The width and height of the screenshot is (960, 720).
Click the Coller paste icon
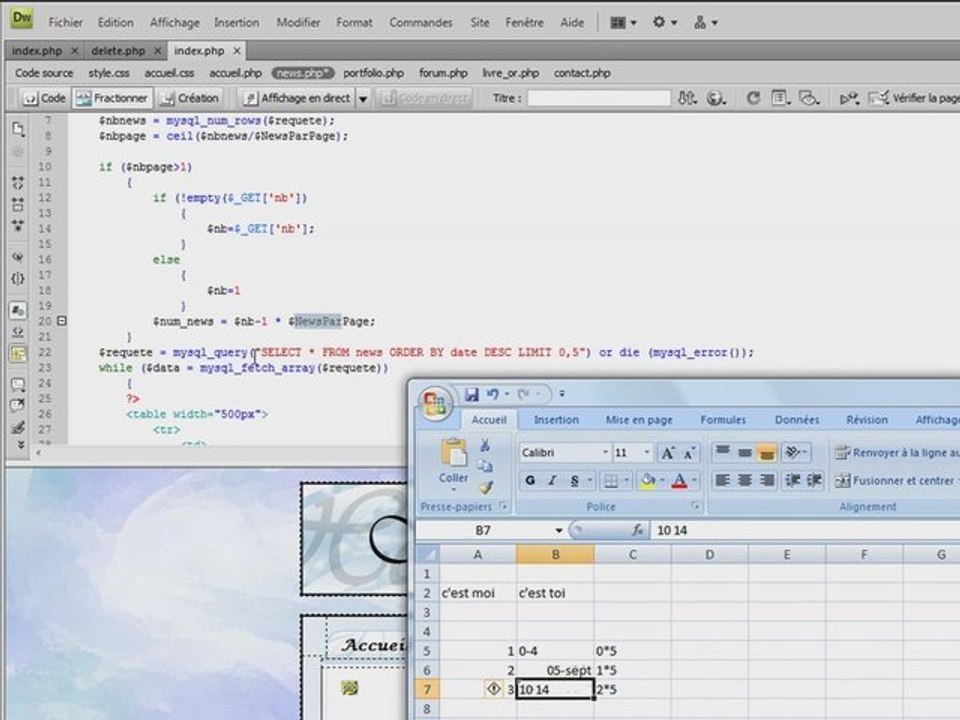(x=454, y=453)
